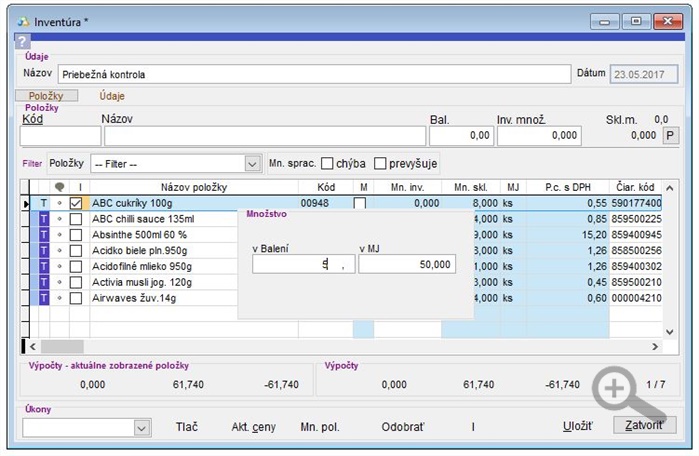The width and height of the screenshot is (699, 456).
Task: Enable the chýba checkbox
Action: [x=327, y=164]
